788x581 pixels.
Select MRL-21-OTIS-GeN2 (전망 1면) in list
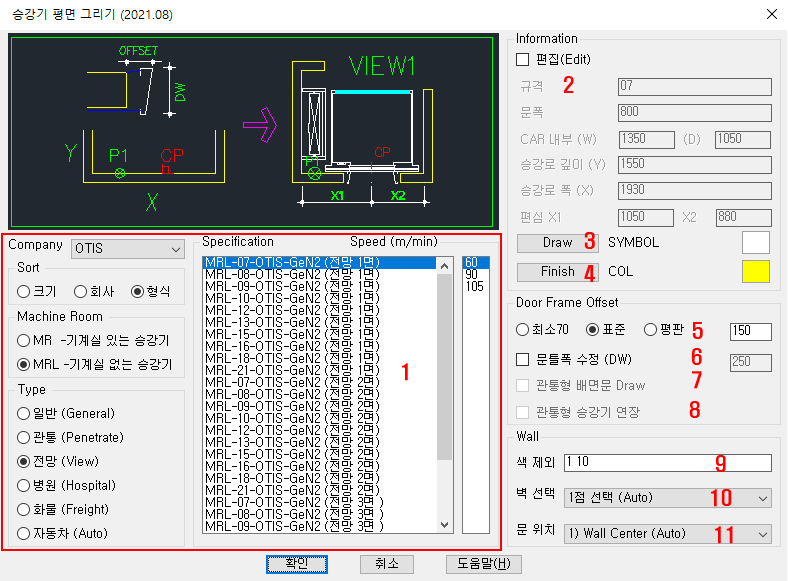(320, 370)
